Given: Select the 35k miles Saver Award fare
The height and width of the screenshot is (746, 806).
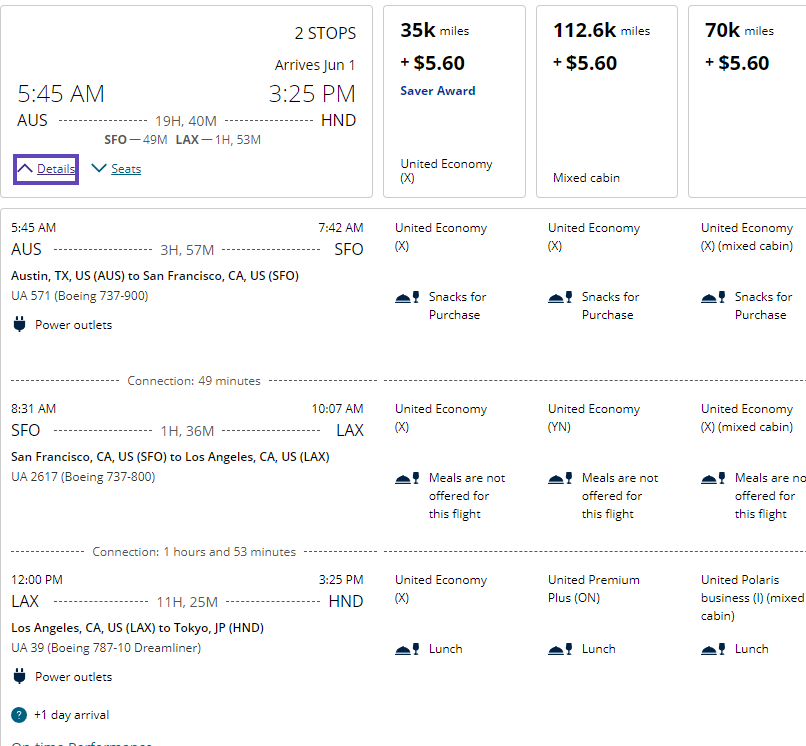Looking at the screenshot, I should point(453,101).
